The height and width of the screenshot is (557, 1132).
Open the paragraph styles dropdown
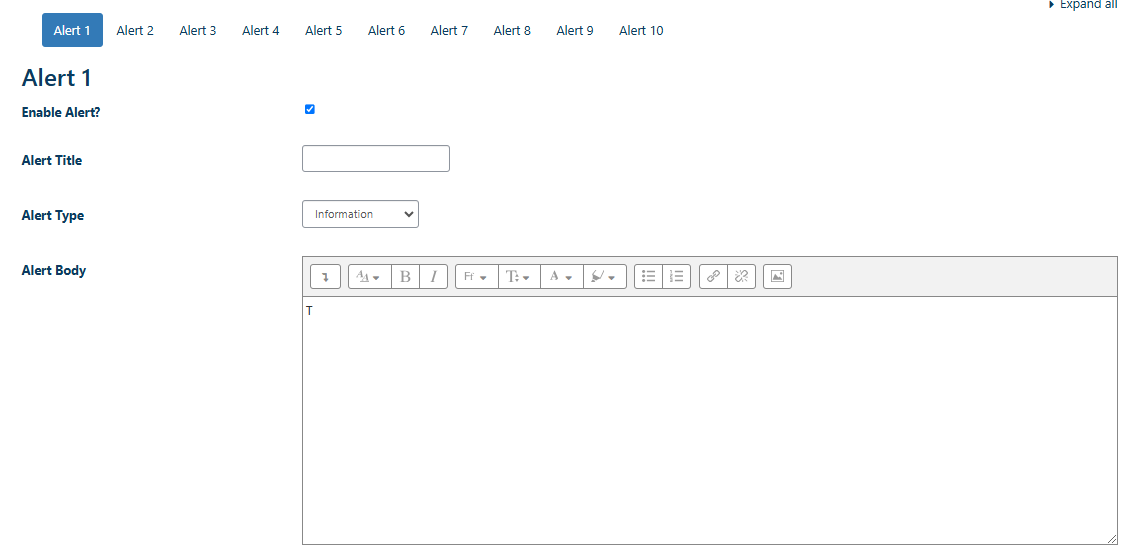(x=370, y=276)
